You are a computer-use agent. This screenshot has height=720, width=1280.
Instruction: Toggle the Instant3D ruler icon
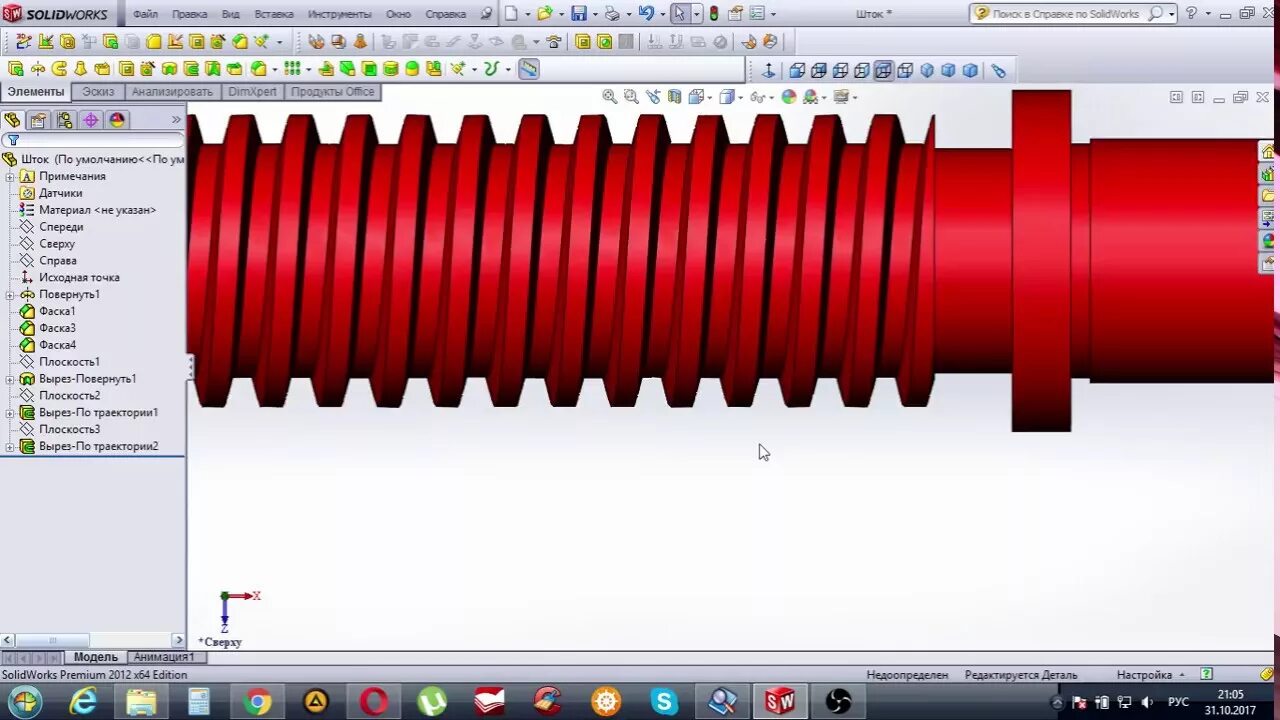pos(528,69)
